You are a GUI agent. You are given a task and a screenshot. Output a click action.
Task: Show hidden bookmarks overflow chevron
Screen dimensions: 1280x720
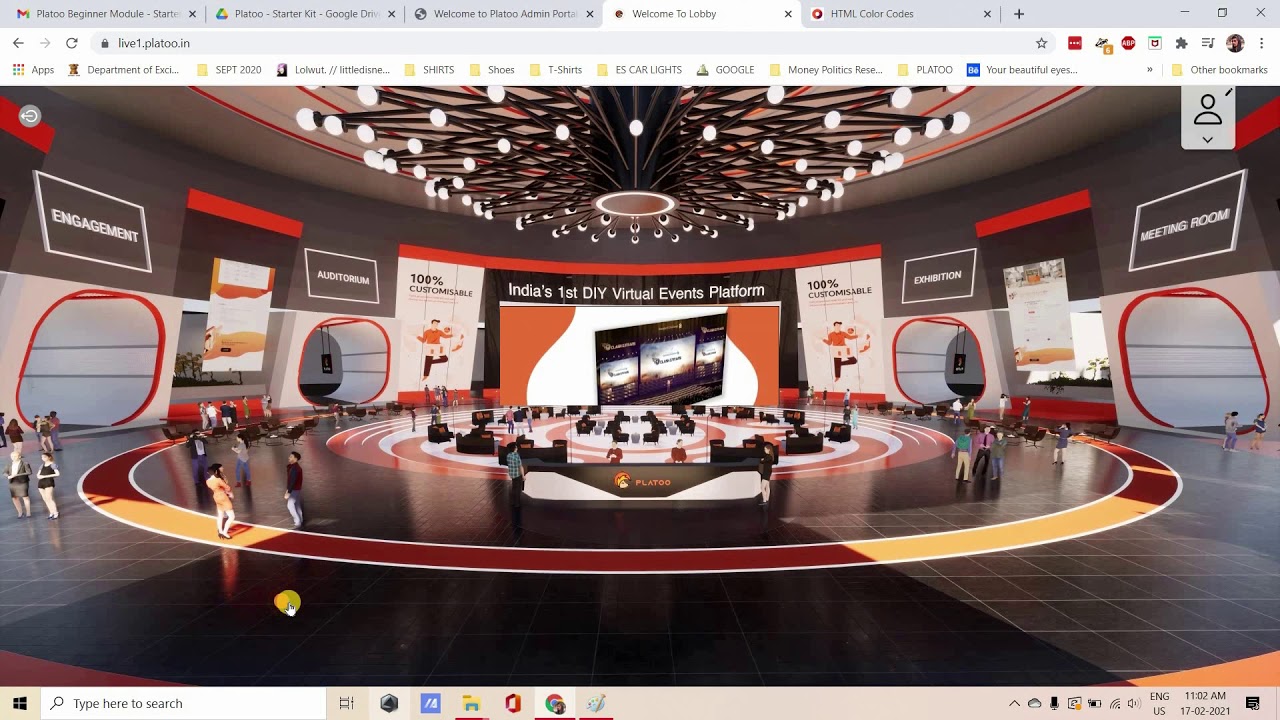[1149, 70]
